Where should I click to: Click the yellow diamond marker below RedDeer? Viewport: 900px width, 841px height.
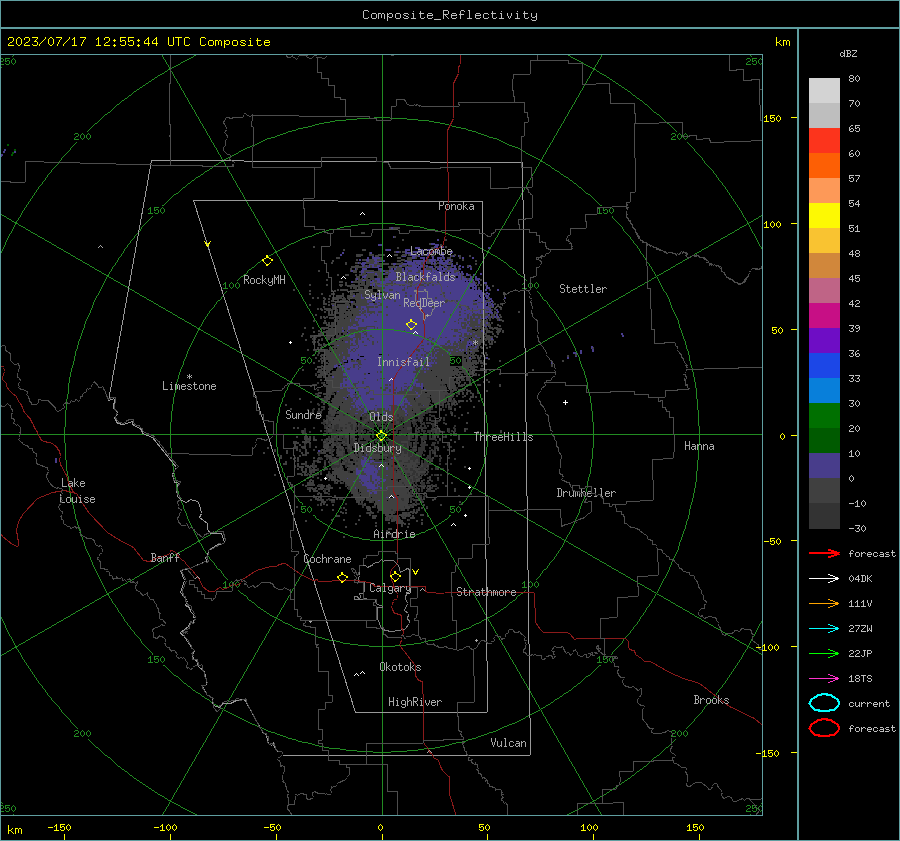pos(411,325)
